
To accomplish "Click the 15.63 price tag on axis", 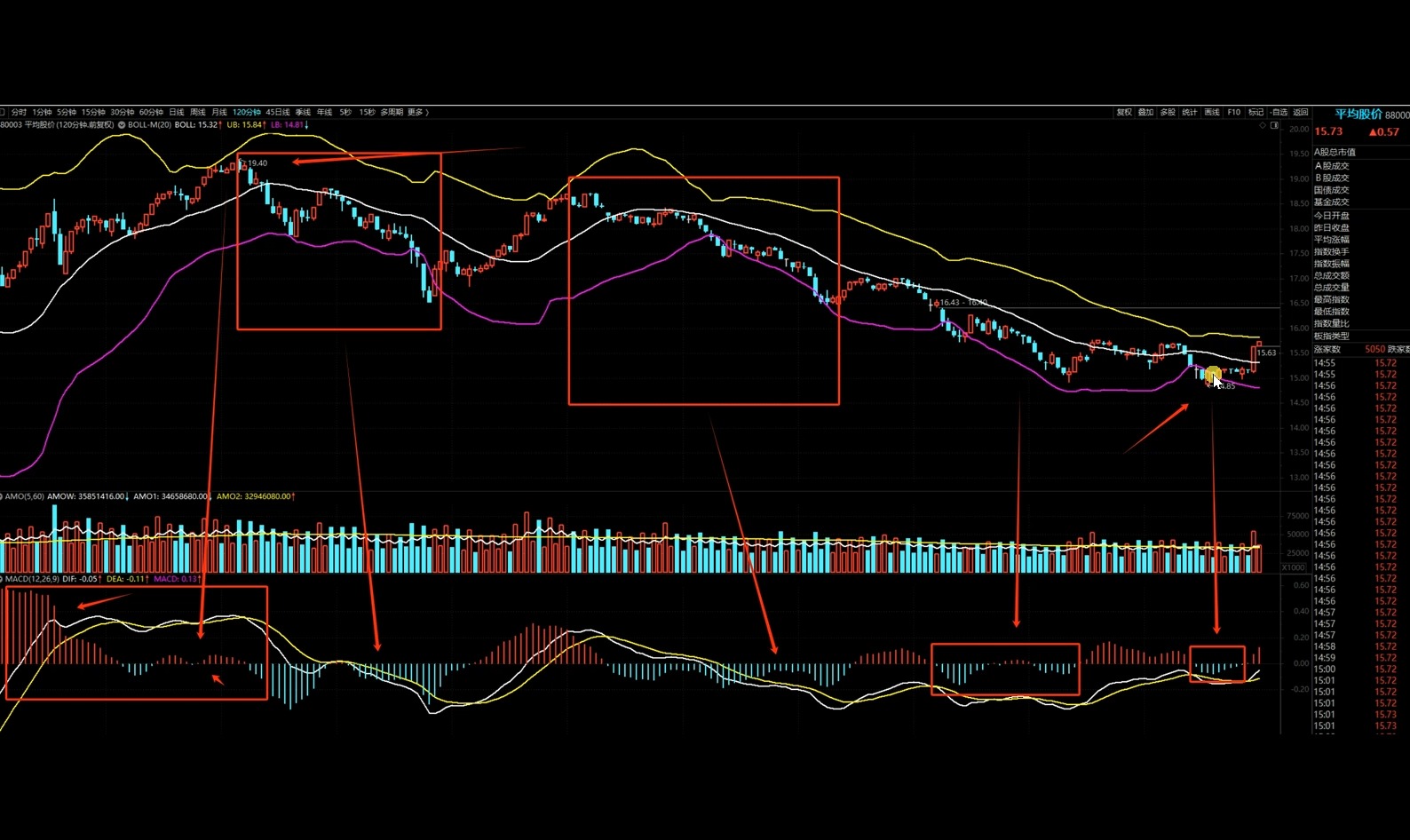I will (x=1266, y=353).
